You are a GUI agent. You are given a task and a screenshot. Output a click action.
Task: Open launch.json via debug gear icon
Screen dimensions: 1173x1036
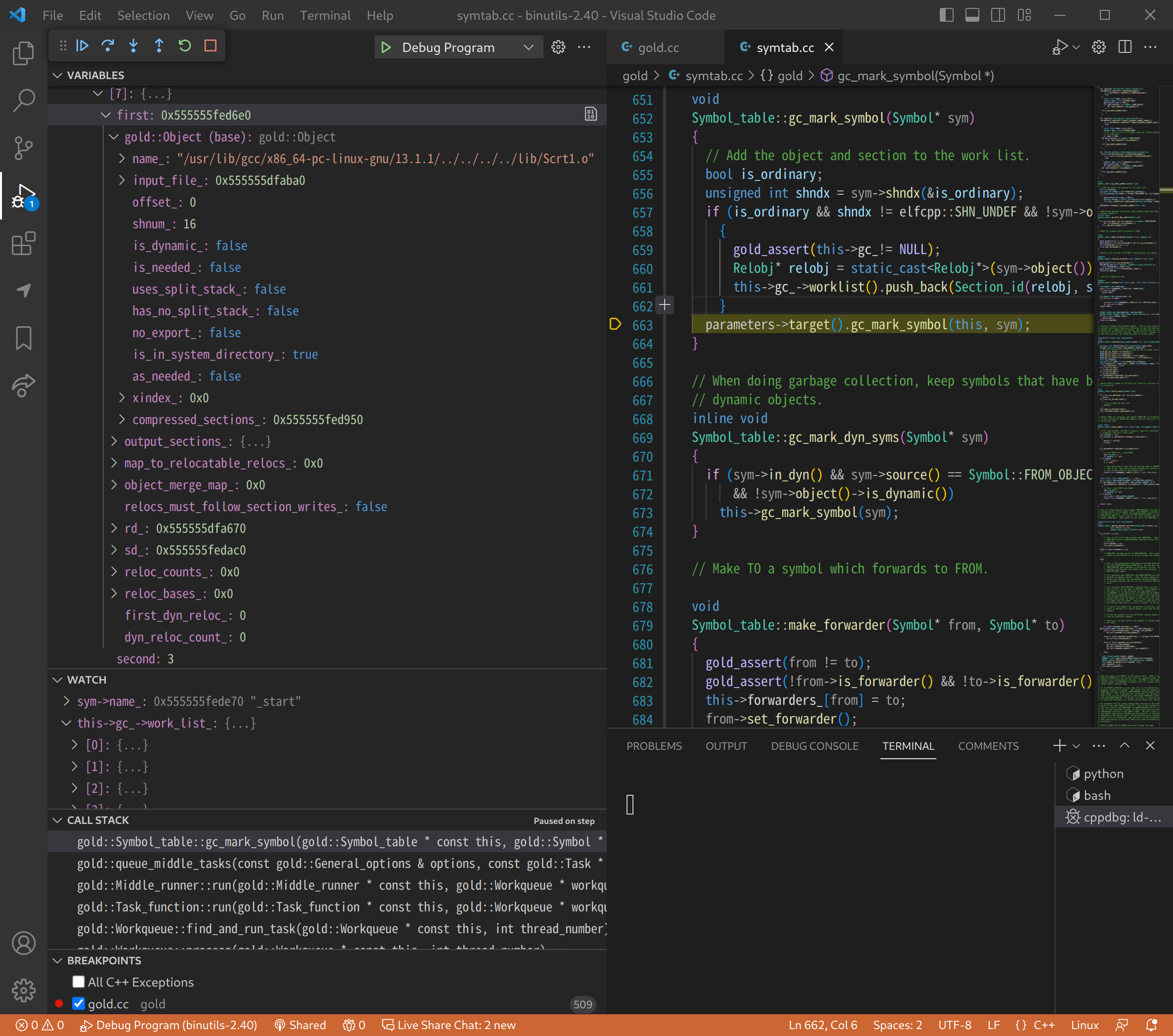558,47
